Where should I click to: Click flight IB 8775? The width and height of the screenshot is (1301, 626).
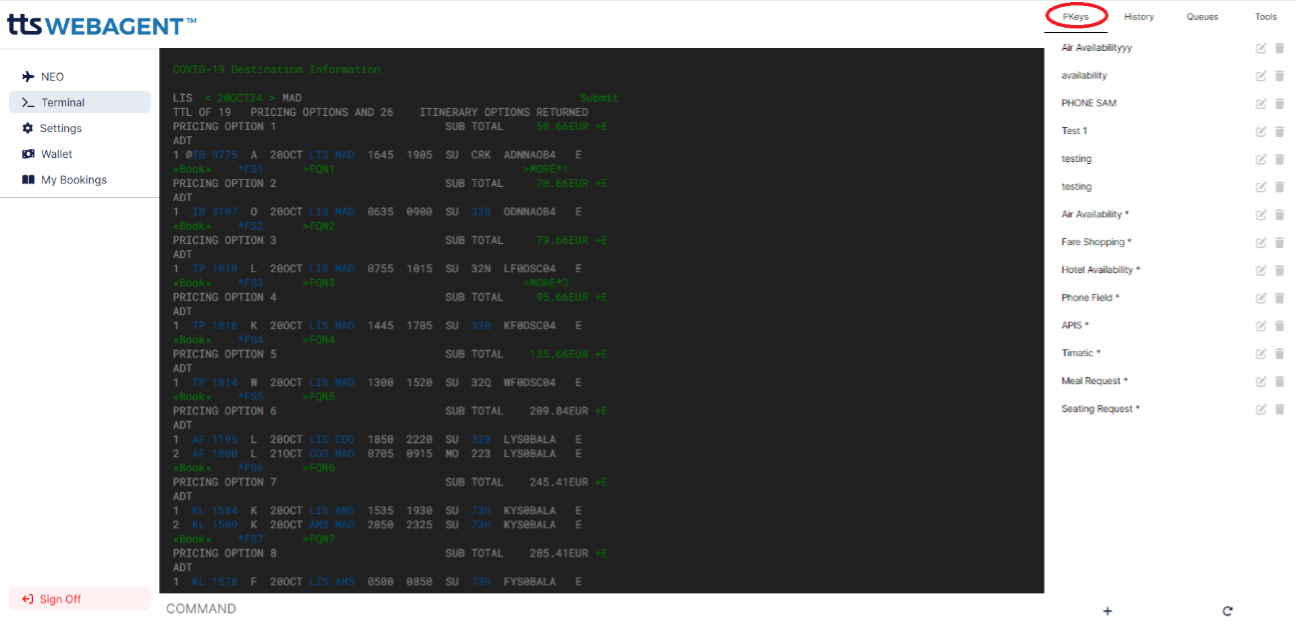(x=215, y=155)
